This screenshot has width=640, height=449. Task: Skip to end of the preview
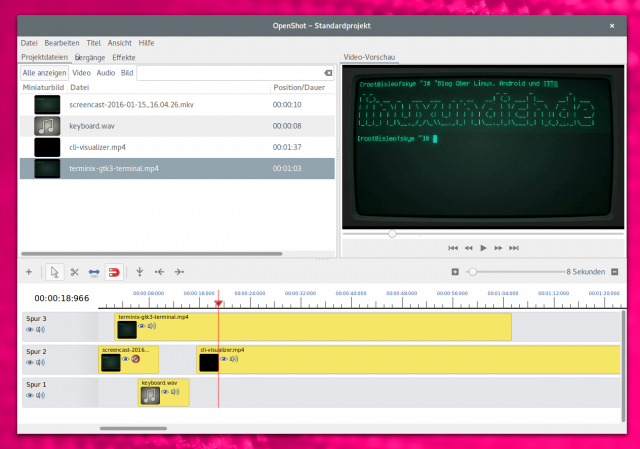514,248
